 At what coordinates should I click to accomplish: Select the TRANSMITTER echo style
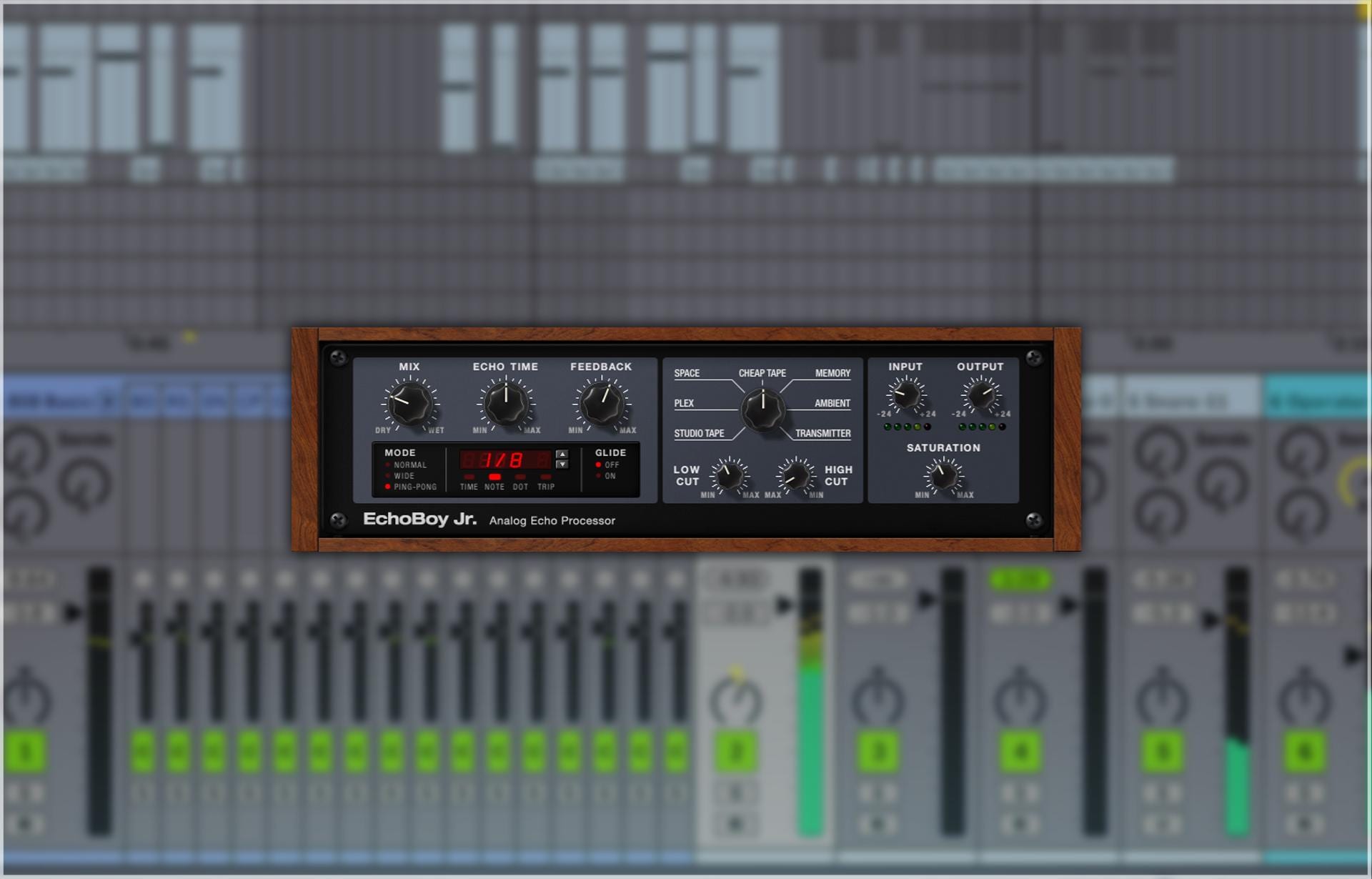822,433
